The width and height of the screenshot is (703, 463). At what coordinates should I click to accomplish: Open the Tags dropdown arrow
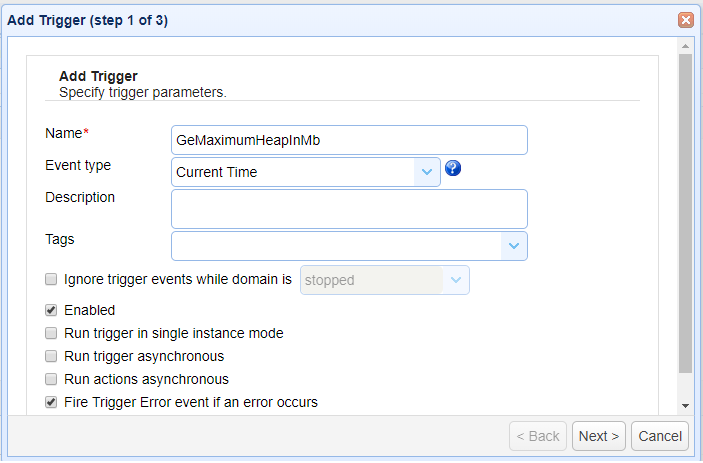(514, 246)
